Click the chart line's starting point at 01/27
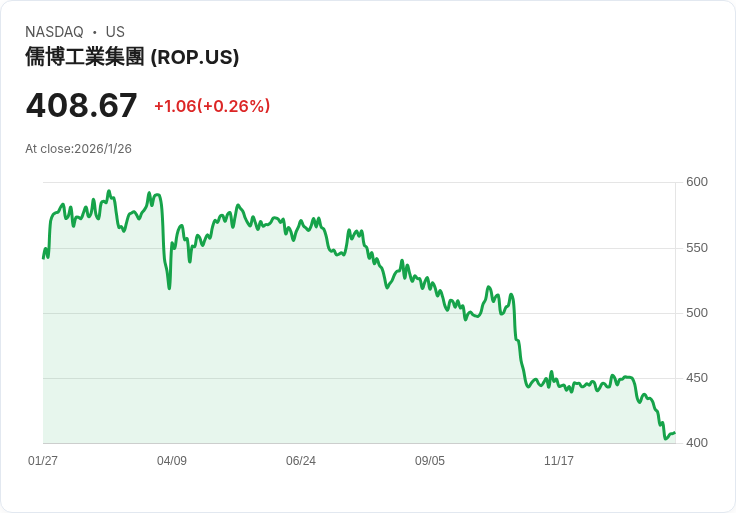This screenshot has height=513, width=736. point(43,258)
